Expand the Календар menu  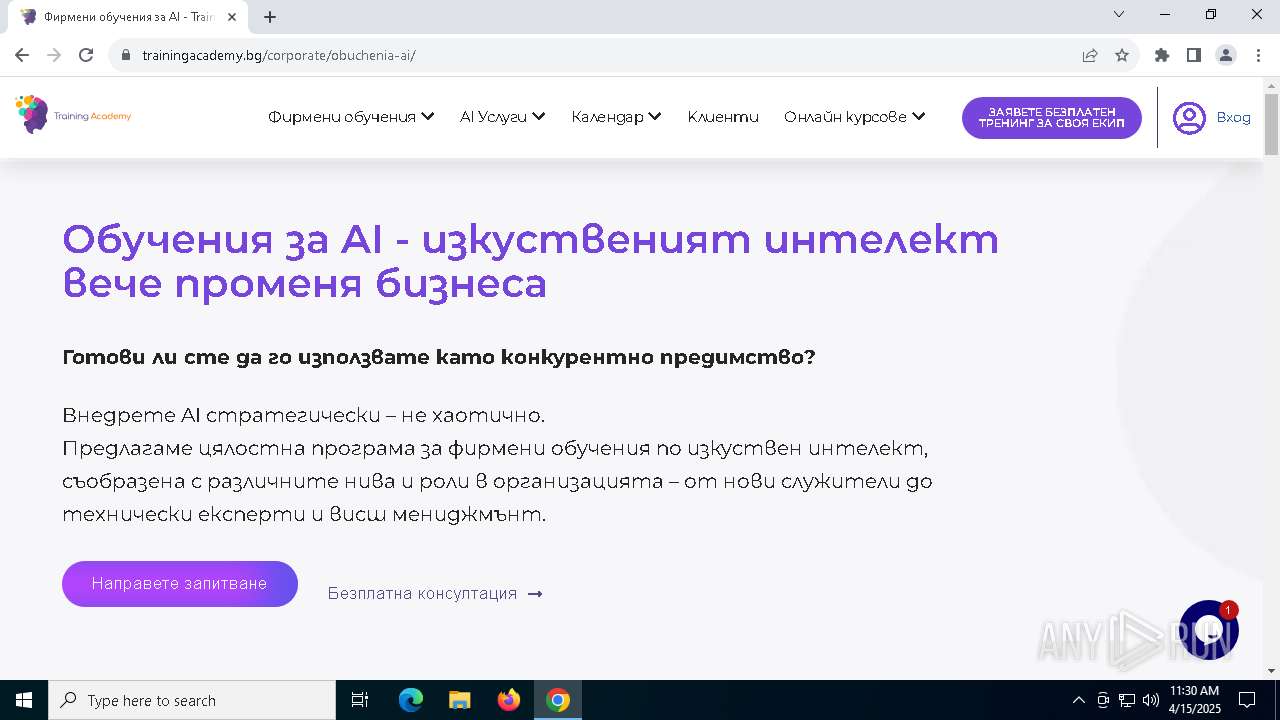[616, 117]
